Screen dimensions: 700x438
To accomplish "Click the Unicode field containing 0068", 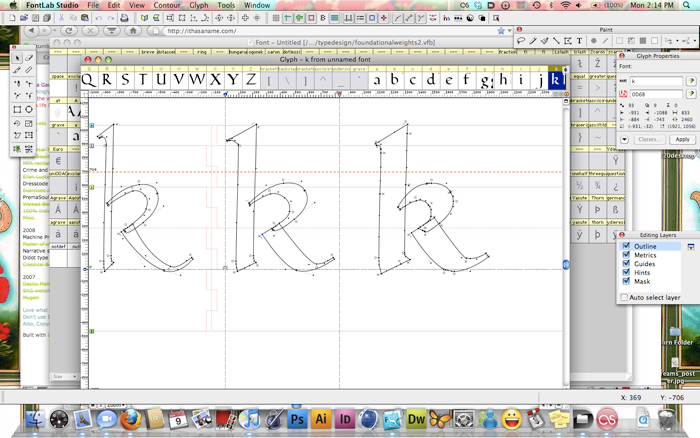I will (x=656, y=94).
